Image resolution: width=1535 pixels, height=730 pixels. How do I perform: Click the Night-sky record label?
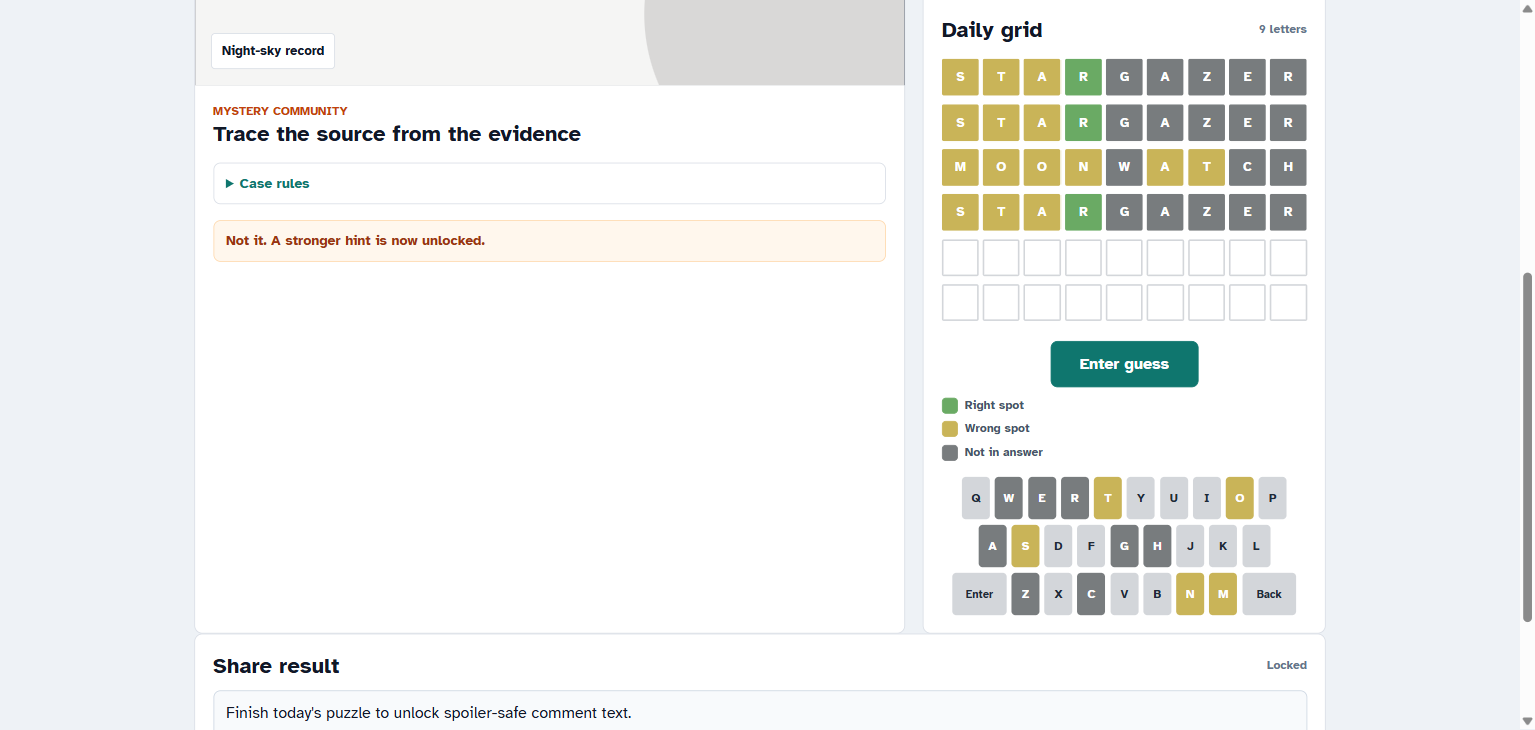click(273, 51)
